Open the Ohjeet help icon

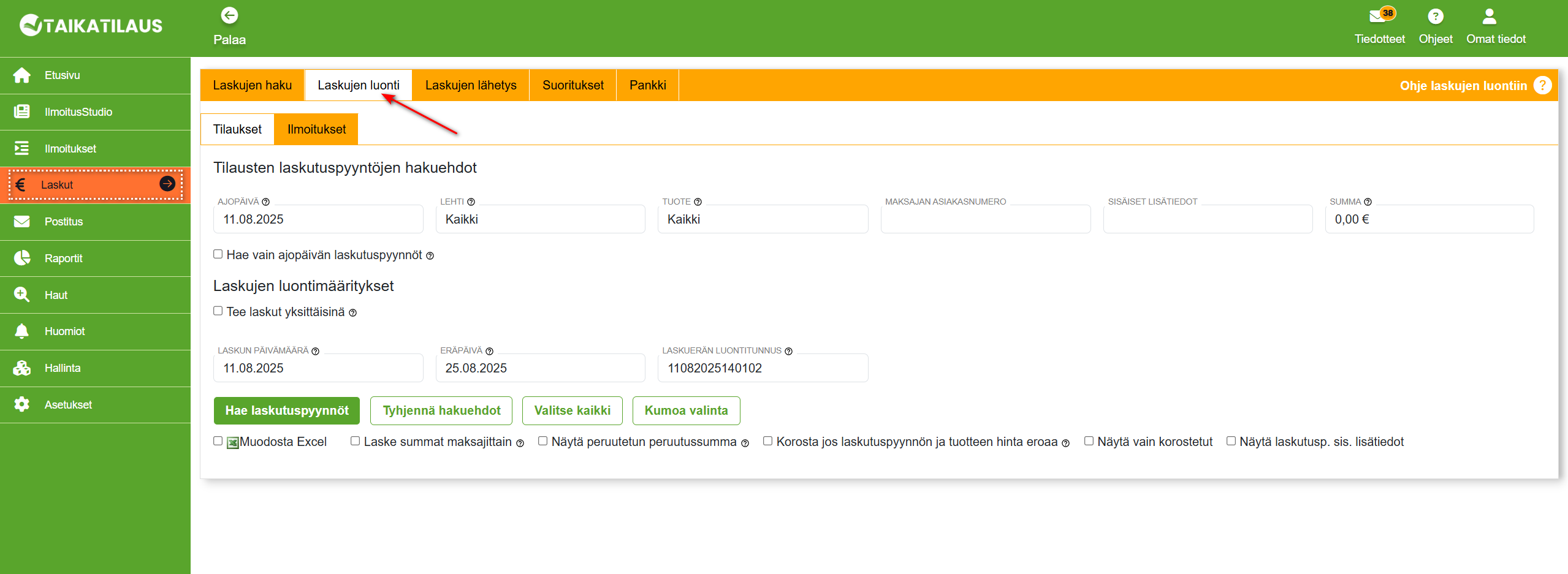click(x=1435, y=16)
